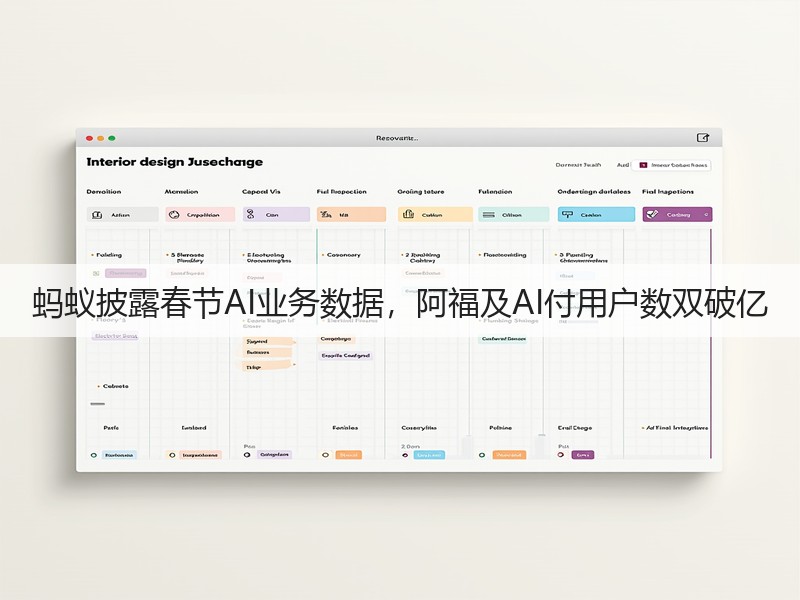Click the 'Aud' label near top right
The height and width of the screenshot is (600, 800).
(623, 165)
